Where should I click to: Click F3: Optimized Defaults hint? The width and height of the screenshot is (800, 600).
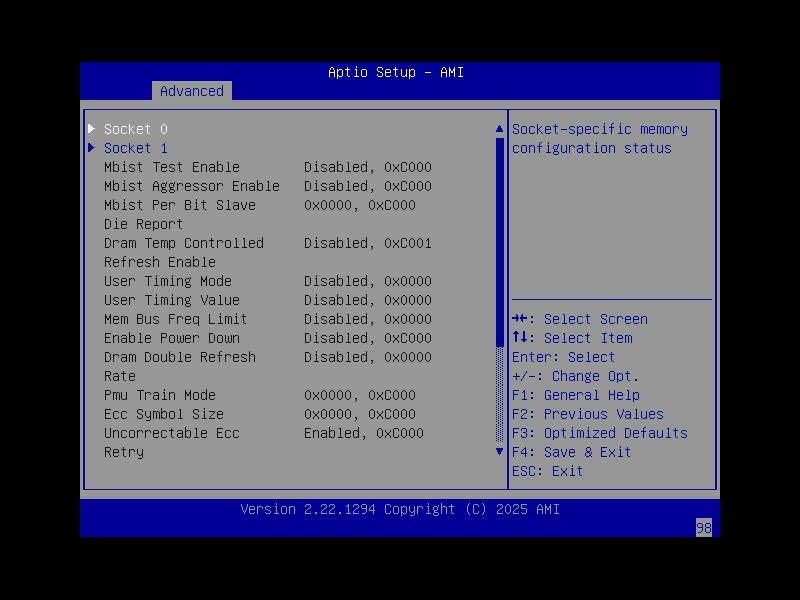(x=600, y=433)
